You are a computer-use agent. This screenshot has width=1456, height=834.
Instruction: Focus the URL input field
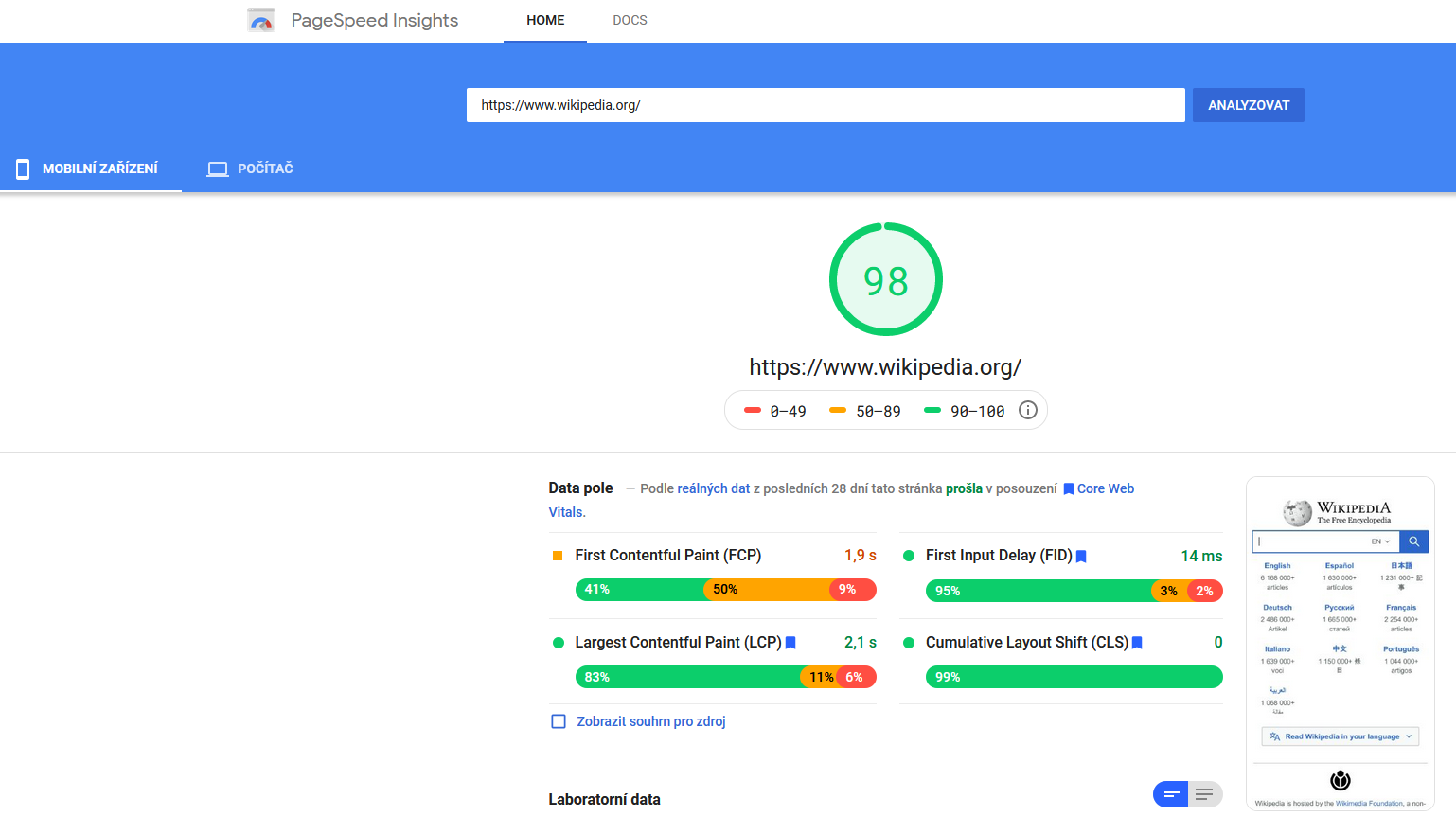tap(826, 105)
